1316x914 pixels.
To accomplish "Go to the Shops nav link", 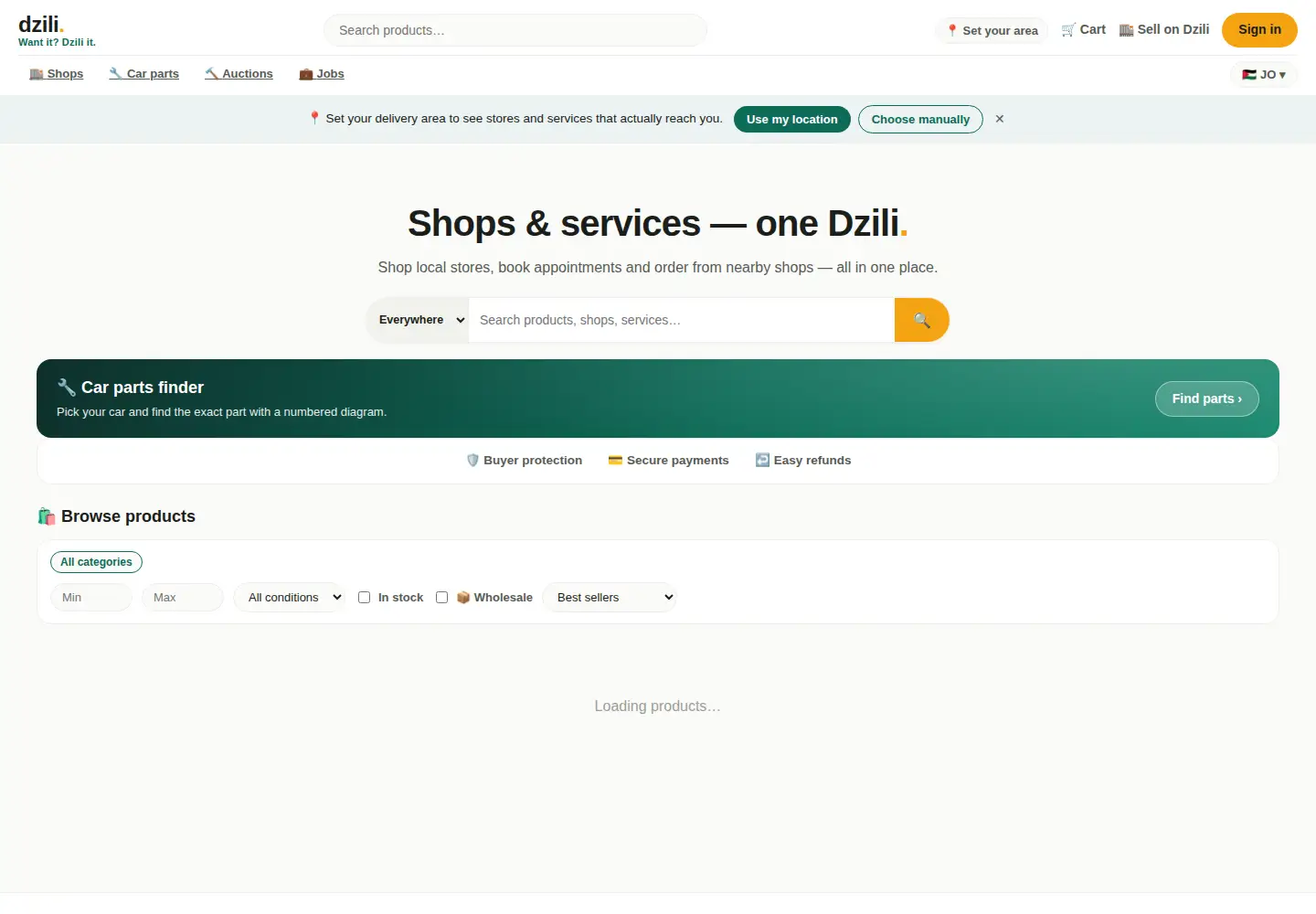I will 57,74.
